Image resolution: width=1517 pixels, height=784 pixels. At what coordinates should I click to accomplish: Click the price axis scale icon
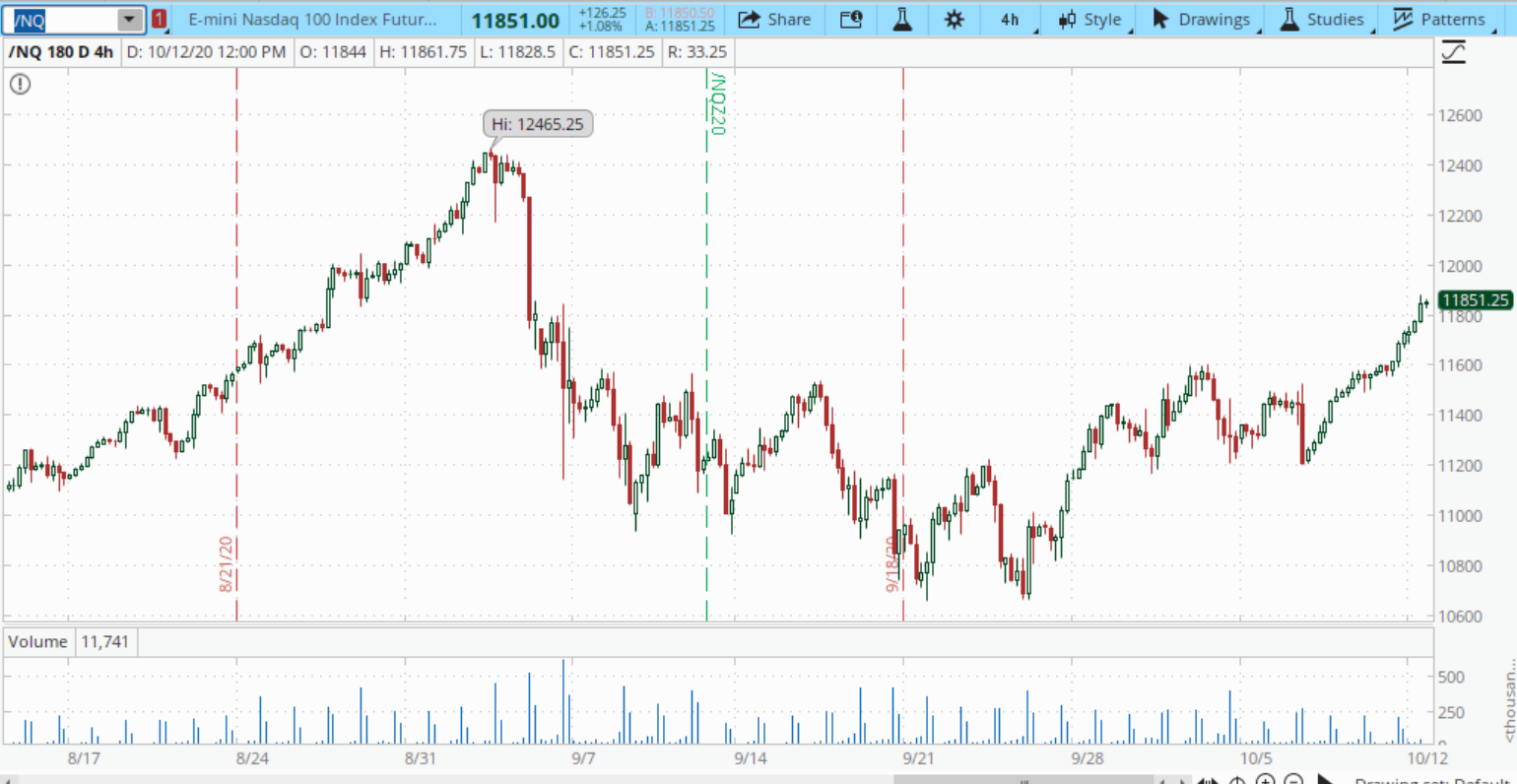[x=1453, y=52]
